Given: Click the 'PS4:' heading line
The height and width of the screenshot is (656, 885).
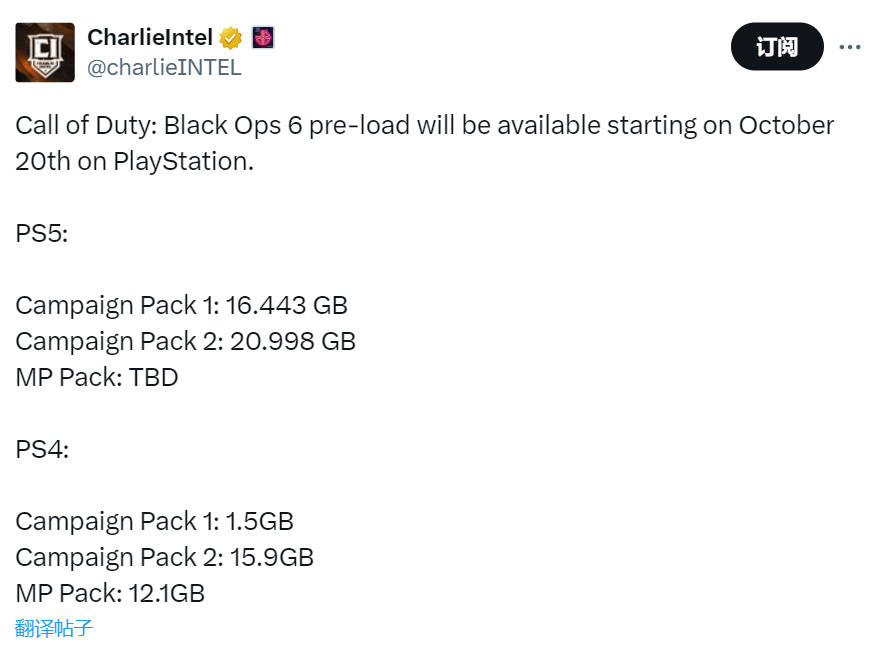Looking at the screenshot, I should point(42,450).
